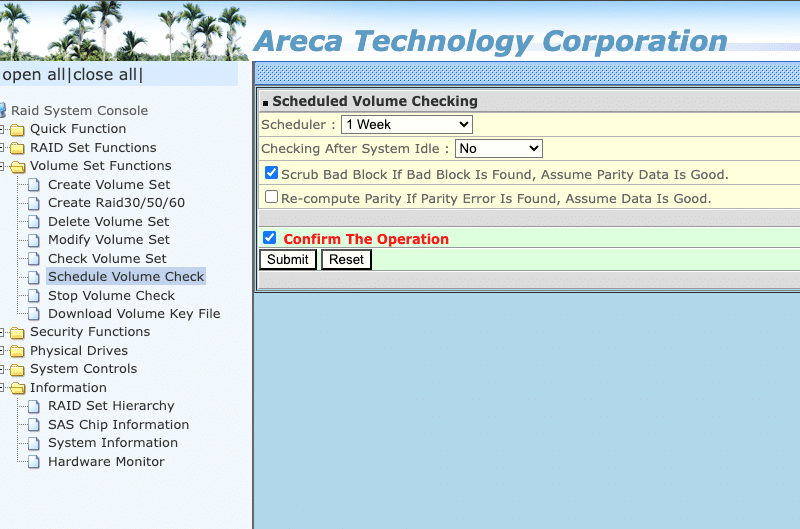
Task: Click the Reset button
Action: pos(346,260)
